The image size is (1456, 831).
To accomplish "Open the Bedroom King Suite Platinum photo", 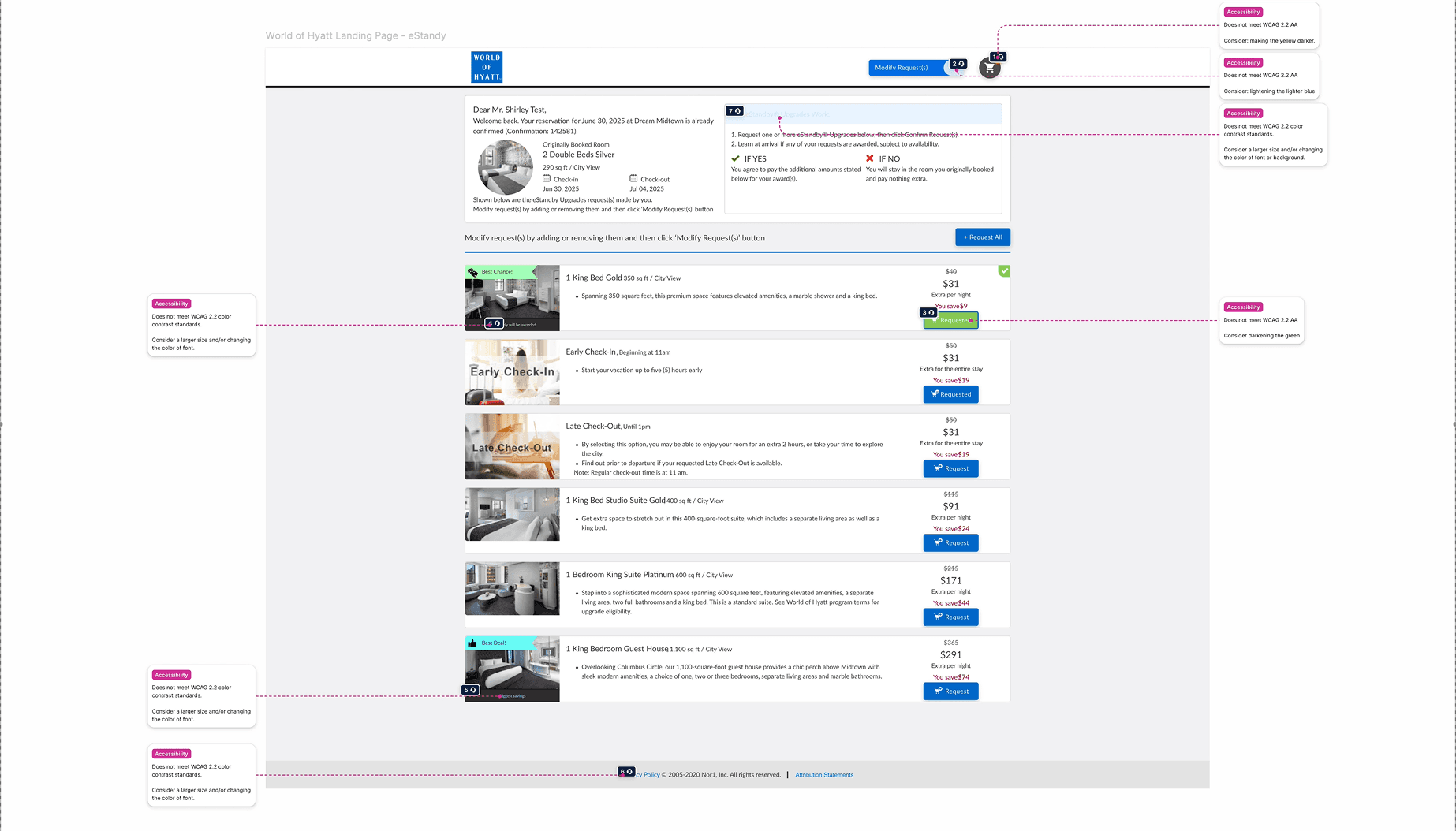I will [513, 588].
